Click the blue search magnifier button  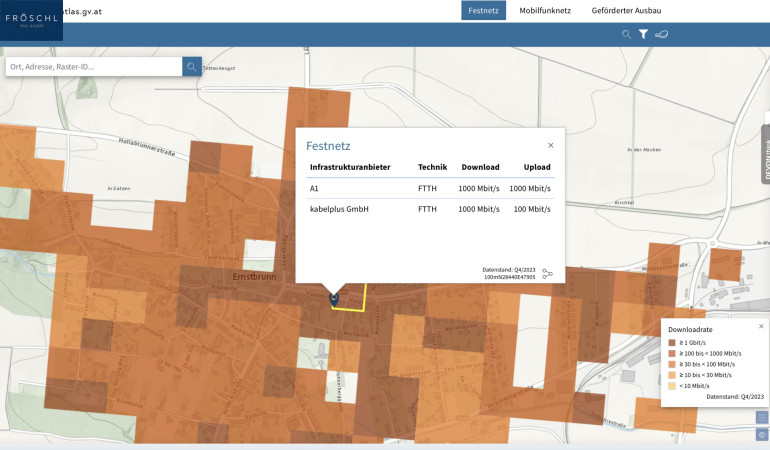pyautogui.click(x=191, y=67)
